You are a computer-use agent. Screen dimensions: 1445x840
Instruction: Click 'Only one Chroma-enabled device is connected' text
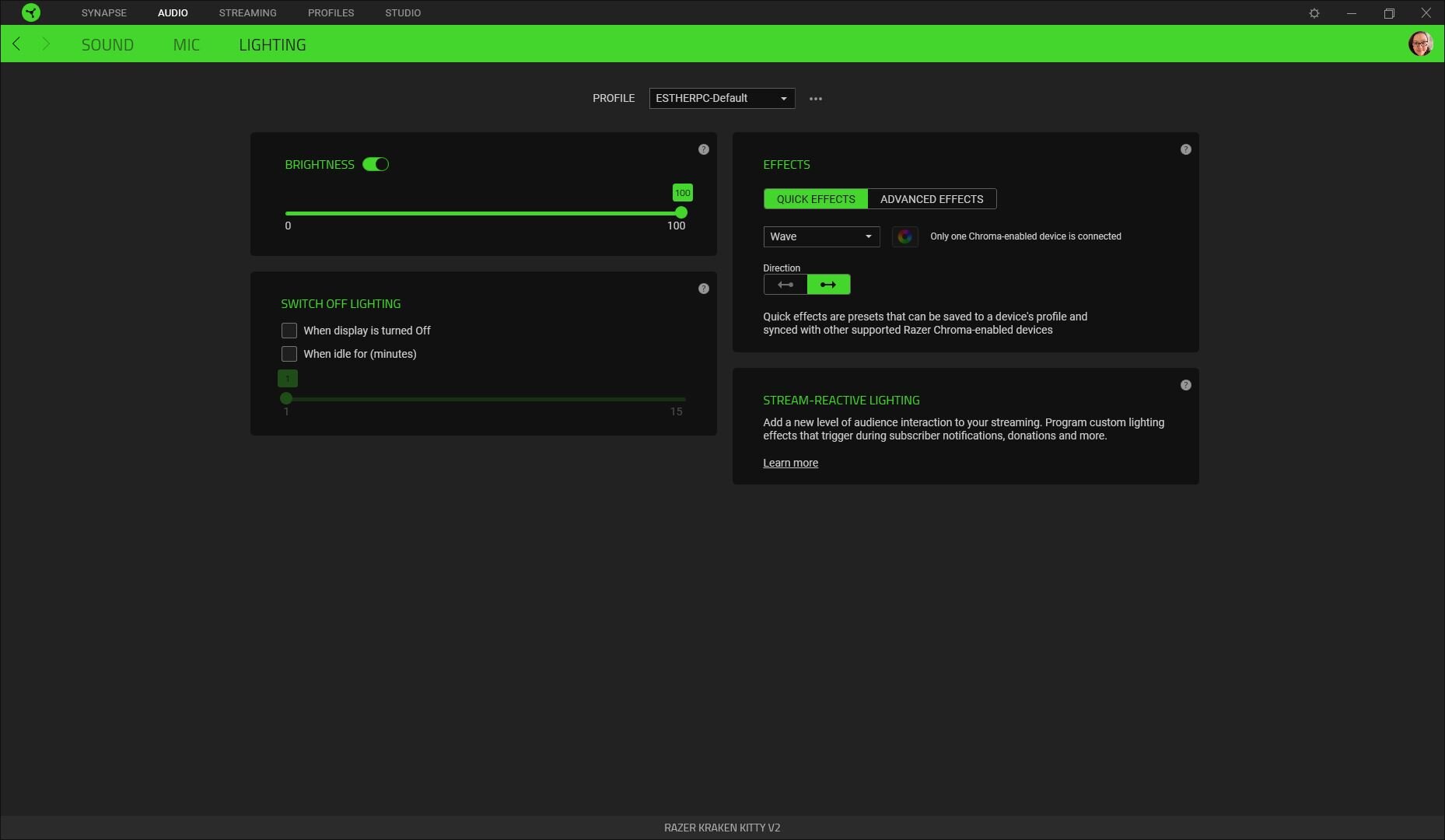(1025, 236)
